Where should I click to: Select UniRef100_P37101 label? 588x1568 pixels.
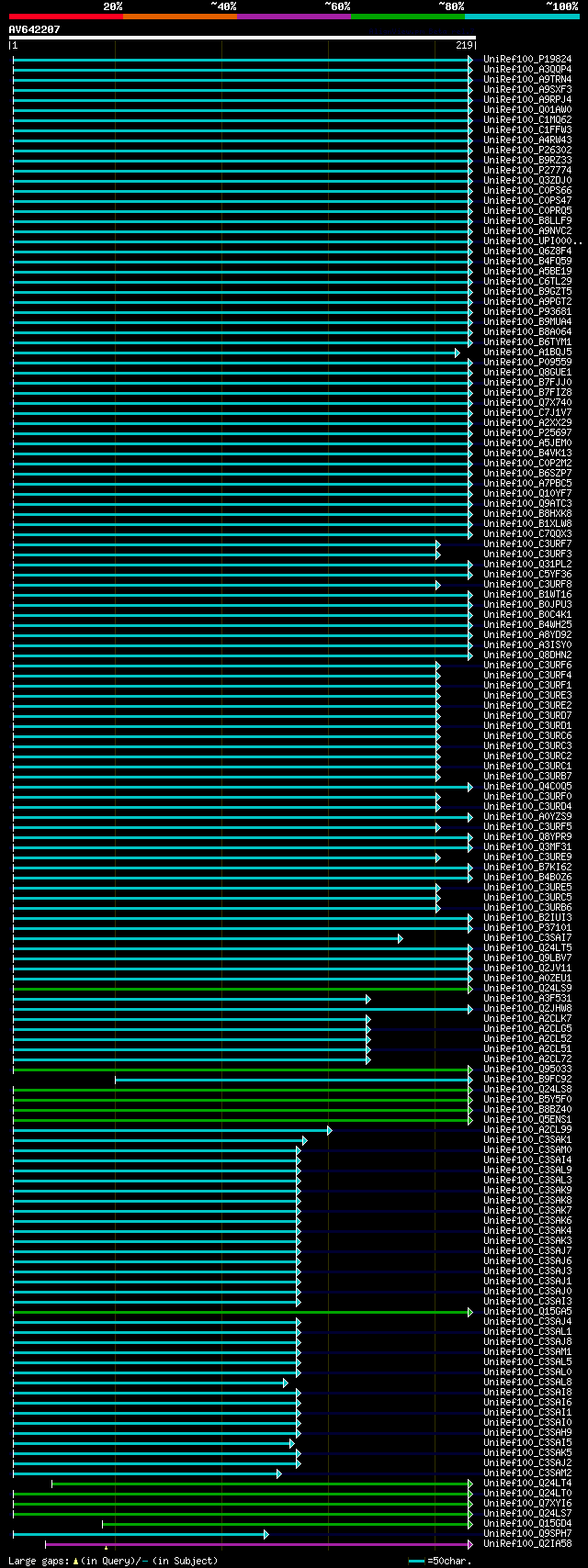point(527,927)
